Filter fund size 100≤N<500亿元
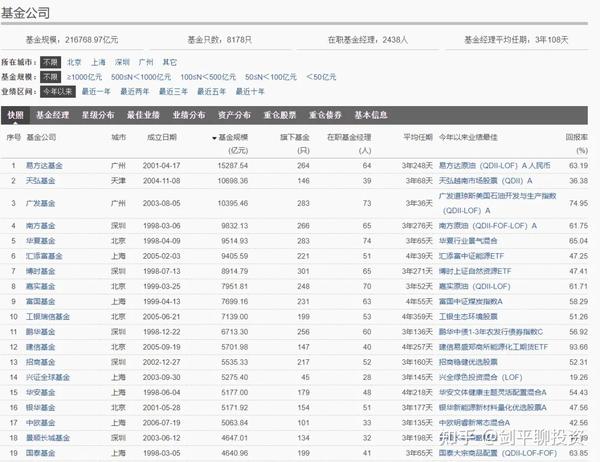 [208, 77]
